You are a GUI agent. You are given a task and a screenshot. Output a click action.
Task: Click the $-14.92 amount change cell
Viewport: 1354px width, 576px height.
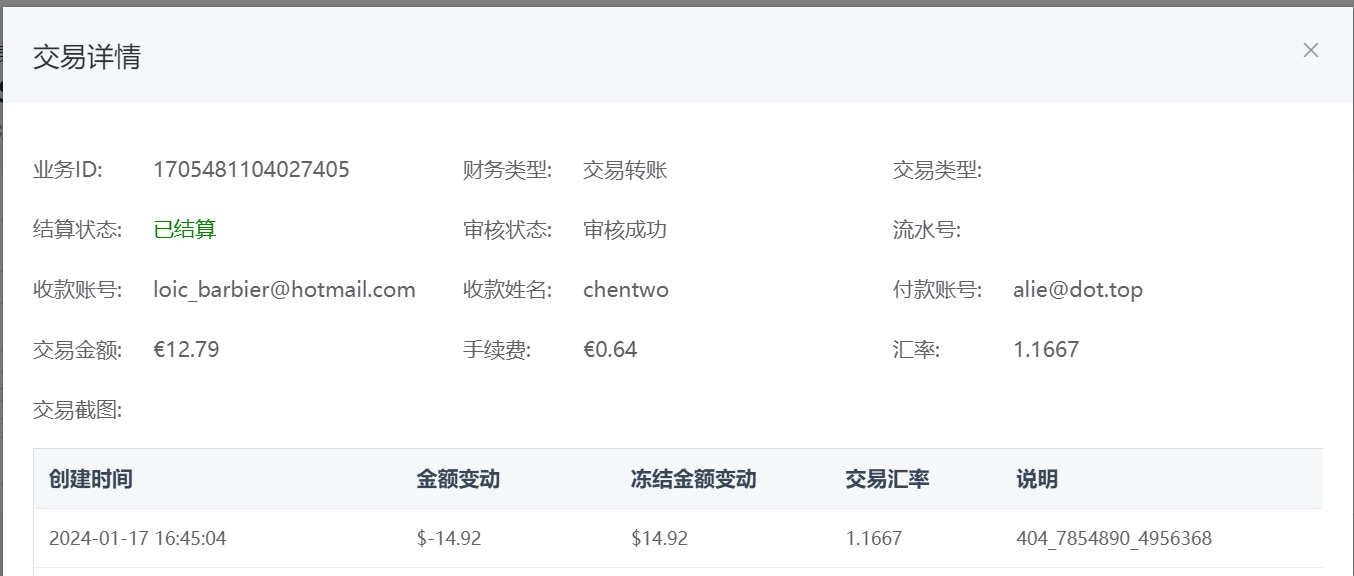click(x=449, y=538)
